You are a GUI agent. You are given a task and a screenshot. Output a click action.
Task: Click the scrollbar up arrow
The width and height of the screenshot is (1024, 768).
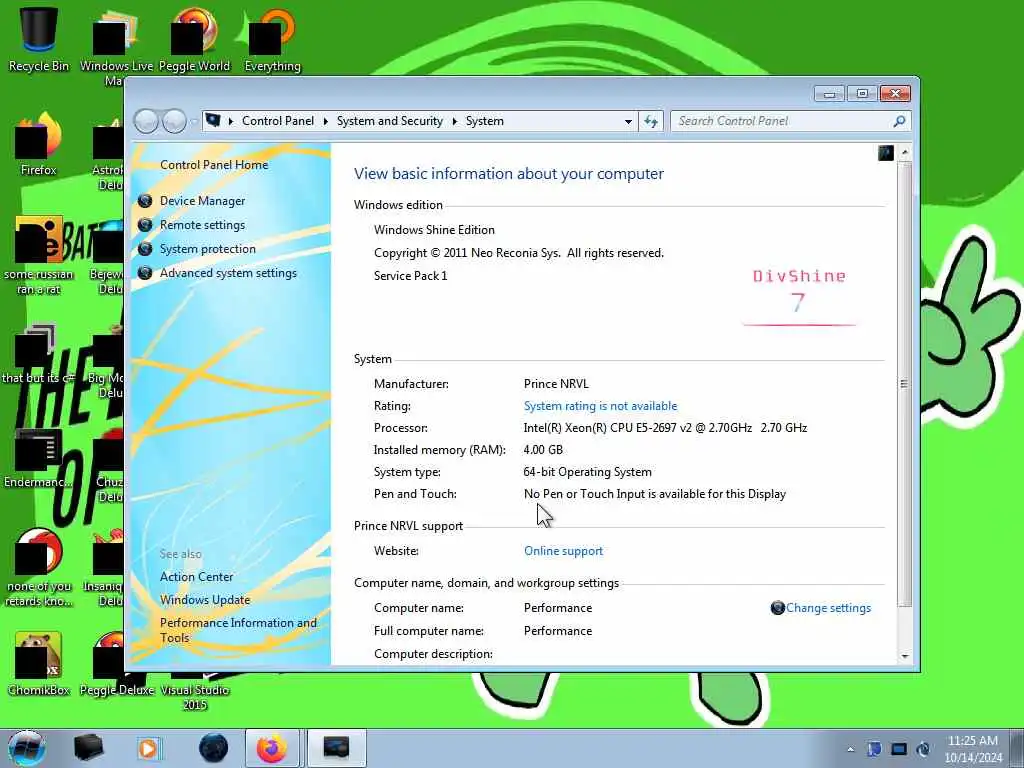click(x=904, y=152)
